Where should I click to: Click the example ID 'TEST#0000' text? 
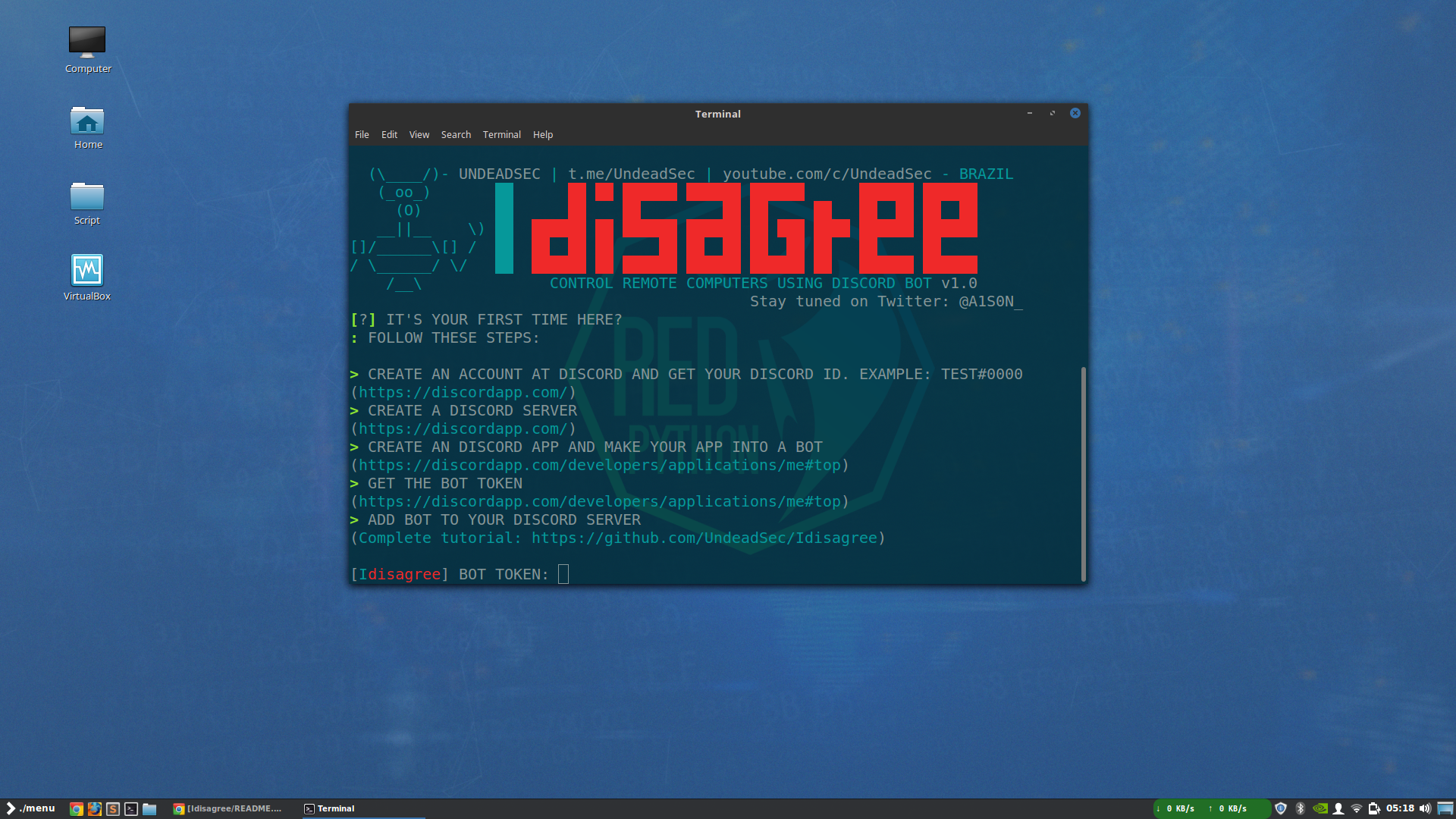982,374
